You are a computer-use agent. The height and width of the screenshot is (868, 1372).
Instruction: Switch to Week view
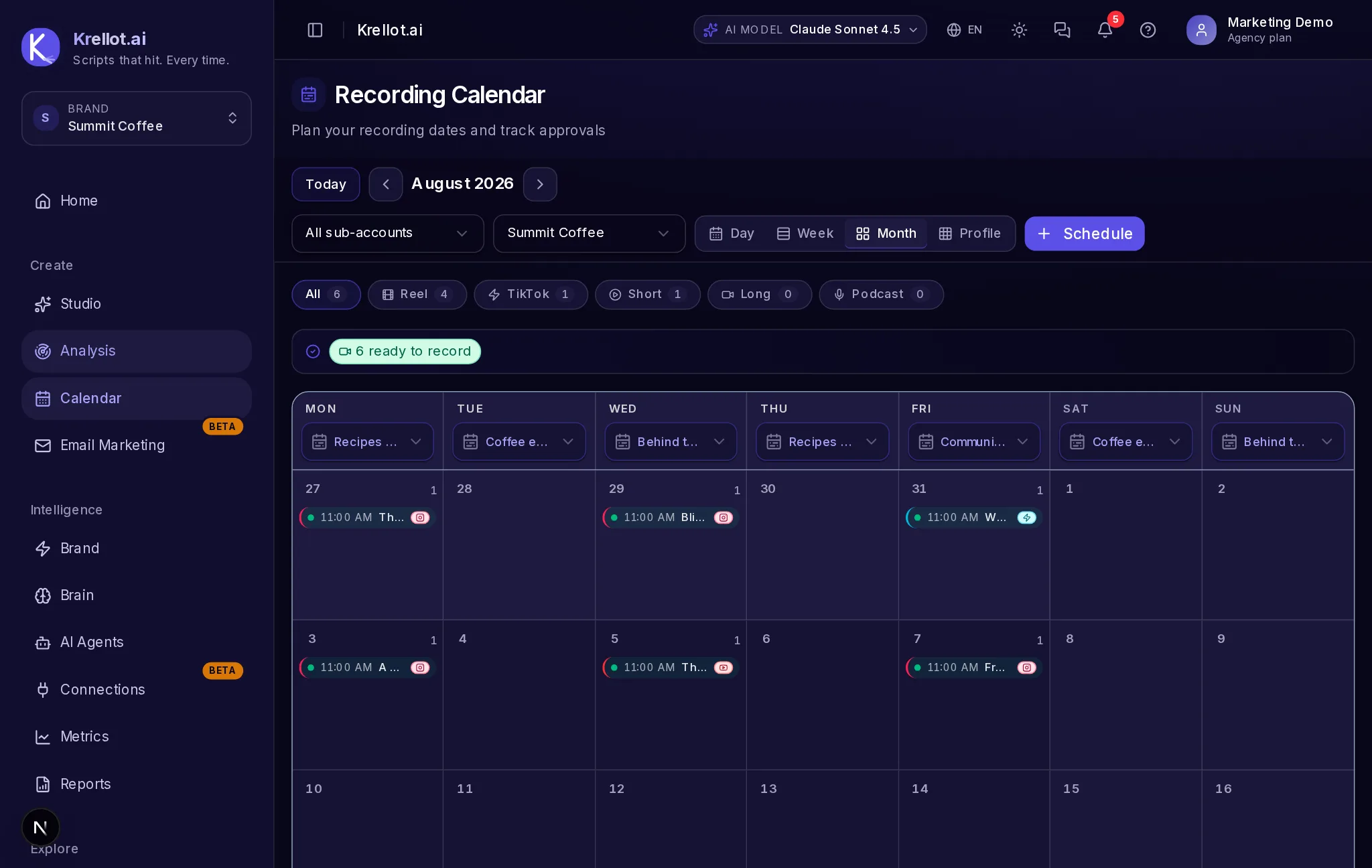(x=805, y=234)
